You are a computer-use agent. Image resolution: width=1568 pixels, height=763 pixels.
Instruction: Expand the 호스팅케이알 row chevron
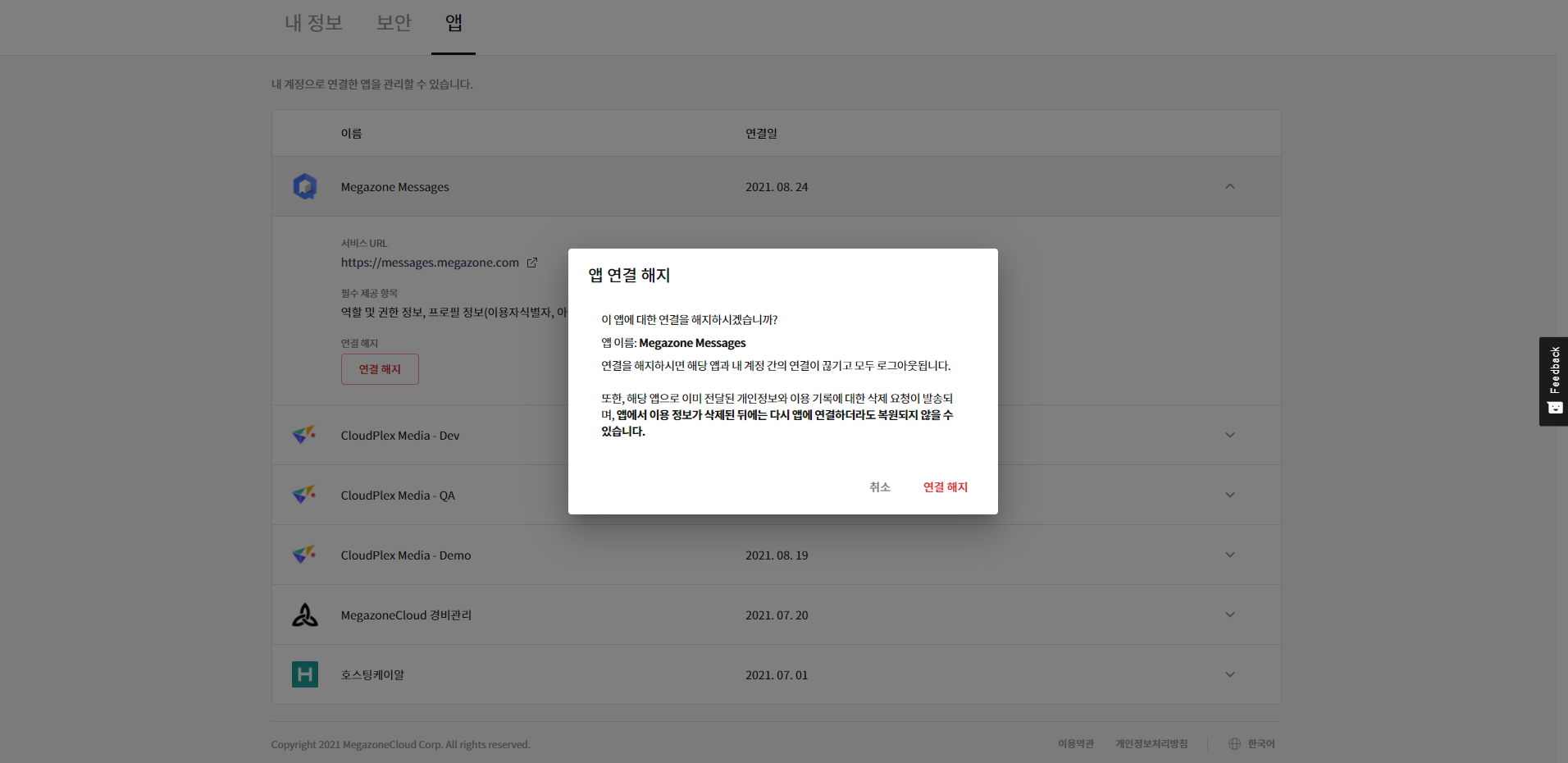click(x=1230, y=674)
